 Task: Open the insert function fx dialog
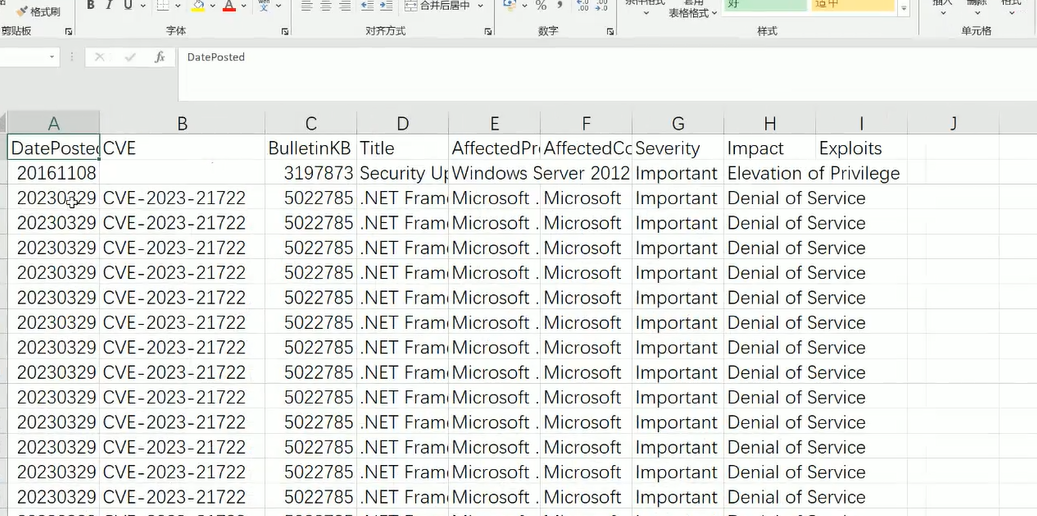pyautogui.click(x=159, y=58)
